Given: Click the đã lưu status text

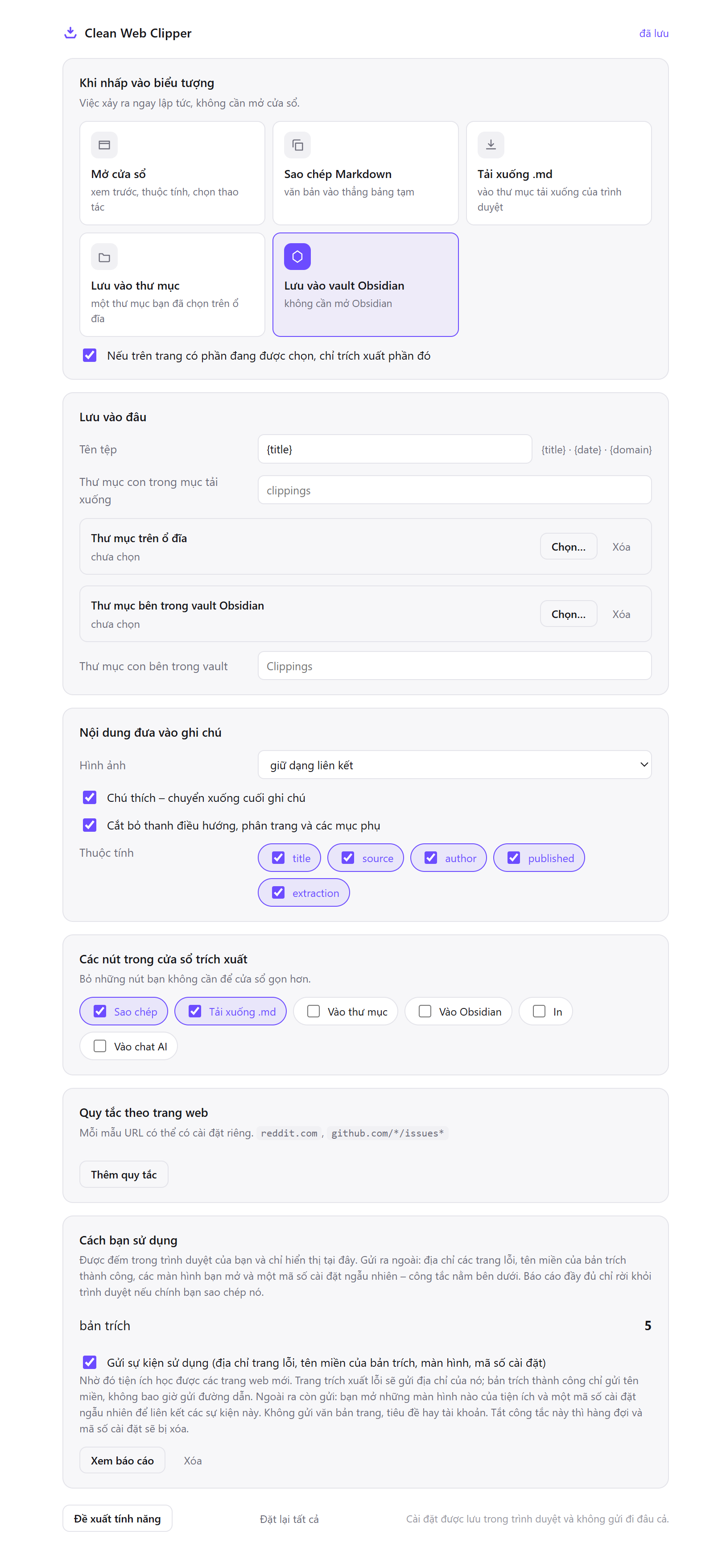Looking at the screenshot, I should tap(653, 33).
